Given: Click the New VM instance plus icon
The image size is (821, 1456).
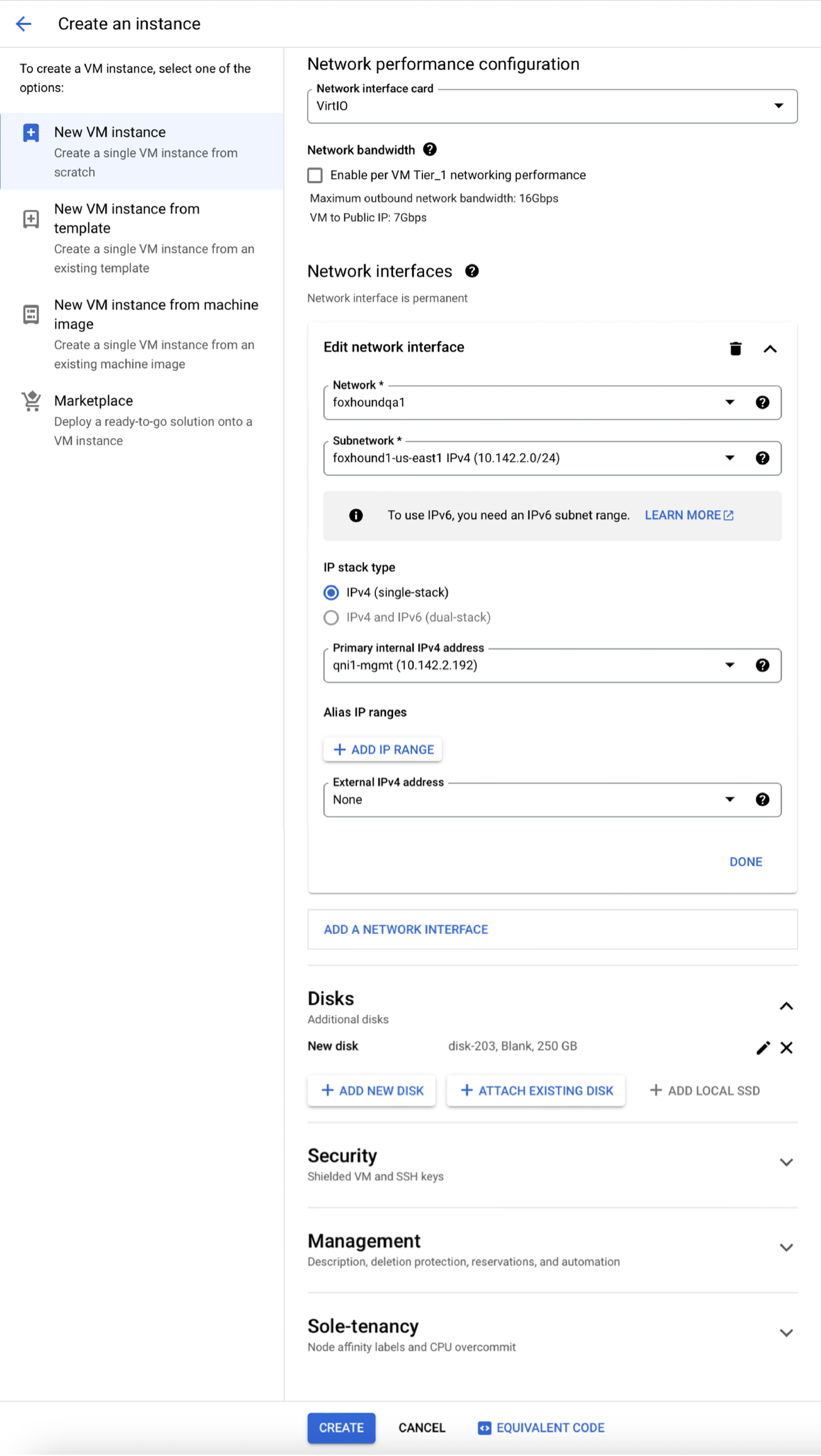Looking at the screenshot, I should click(x=31, y=133).
